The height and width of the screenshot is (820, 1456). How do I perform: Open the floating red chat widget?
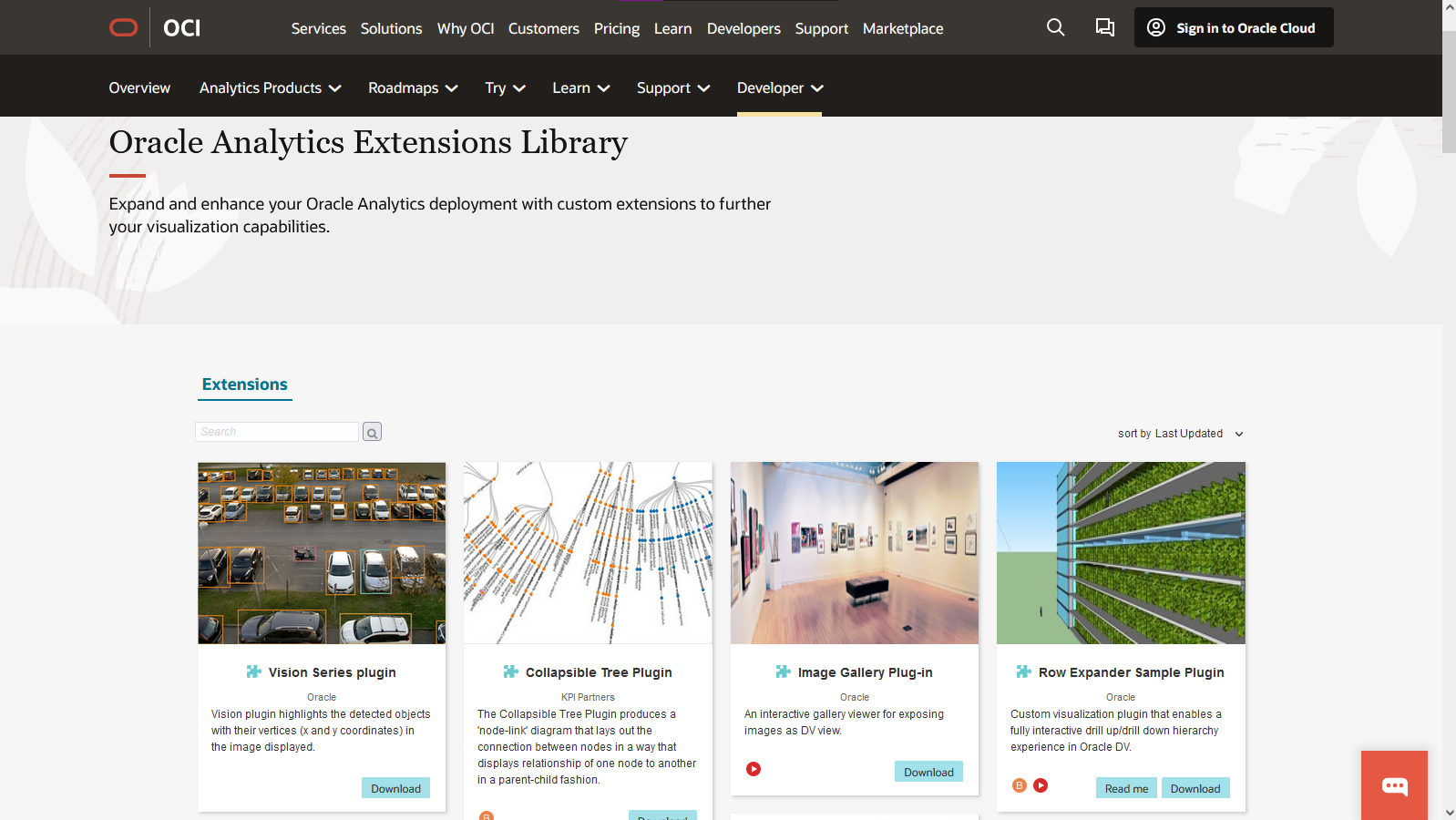coord(1394,785)
